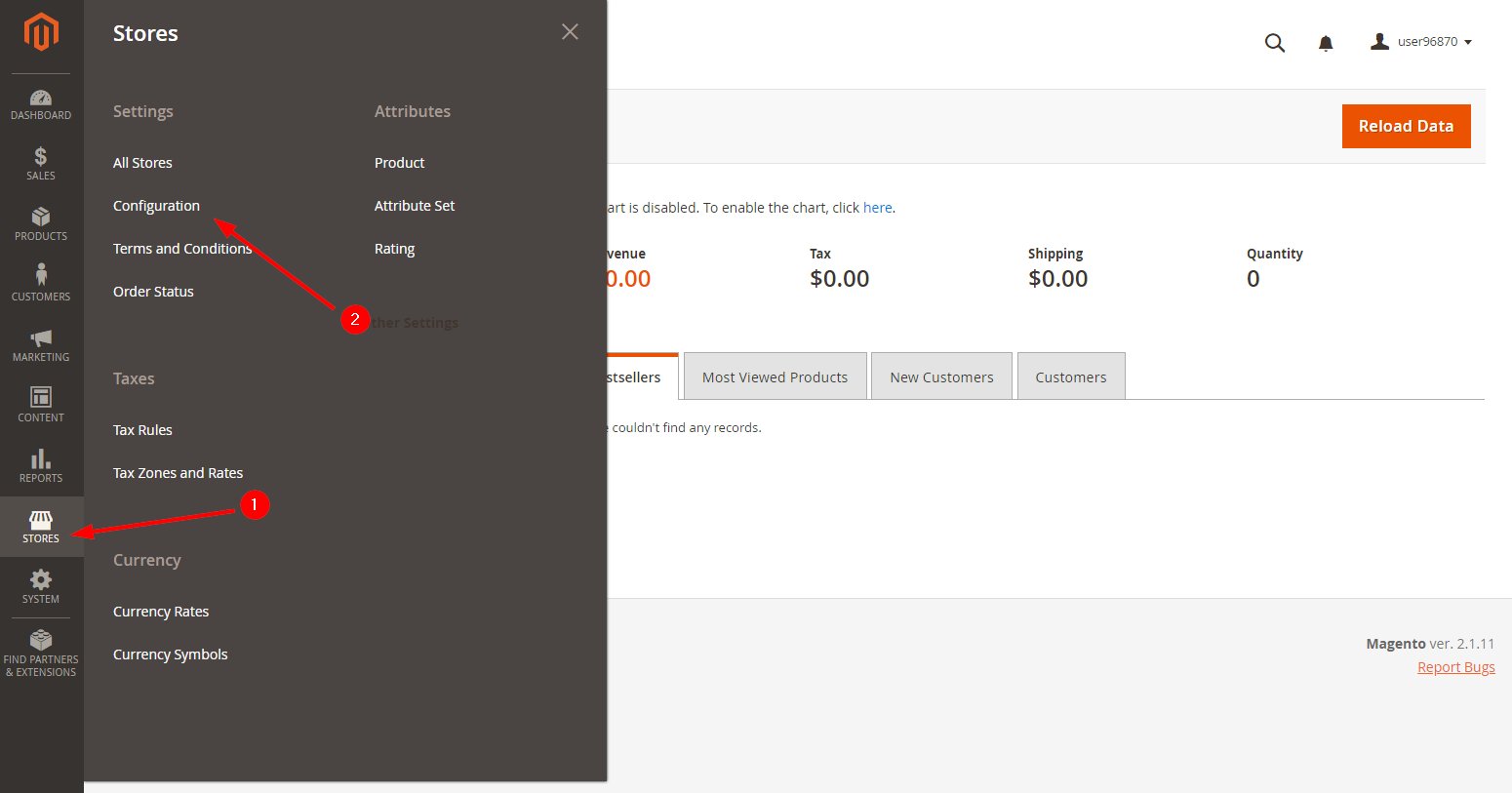Open the notifications bell icon

[1326, 43]
